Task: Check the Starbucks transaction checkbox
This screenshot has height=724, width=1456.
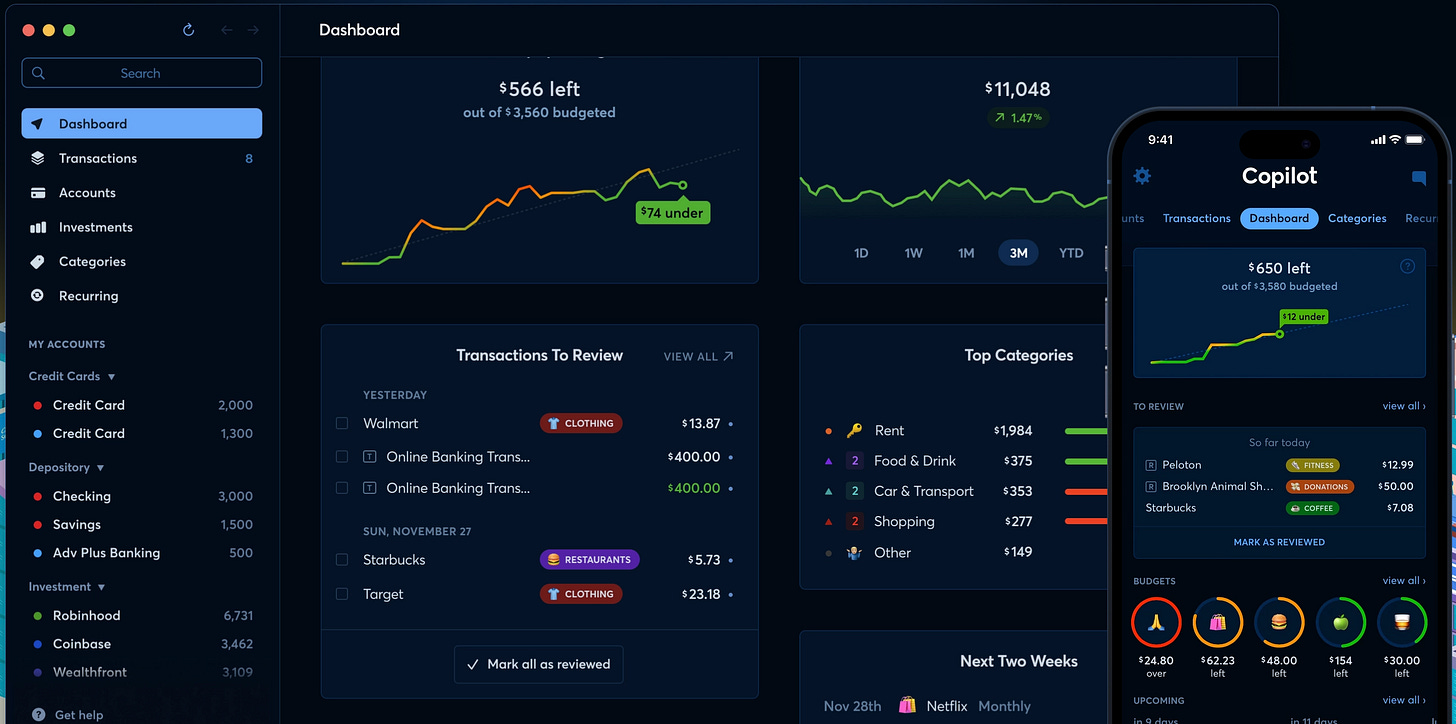Action: [x=342, y=560]
